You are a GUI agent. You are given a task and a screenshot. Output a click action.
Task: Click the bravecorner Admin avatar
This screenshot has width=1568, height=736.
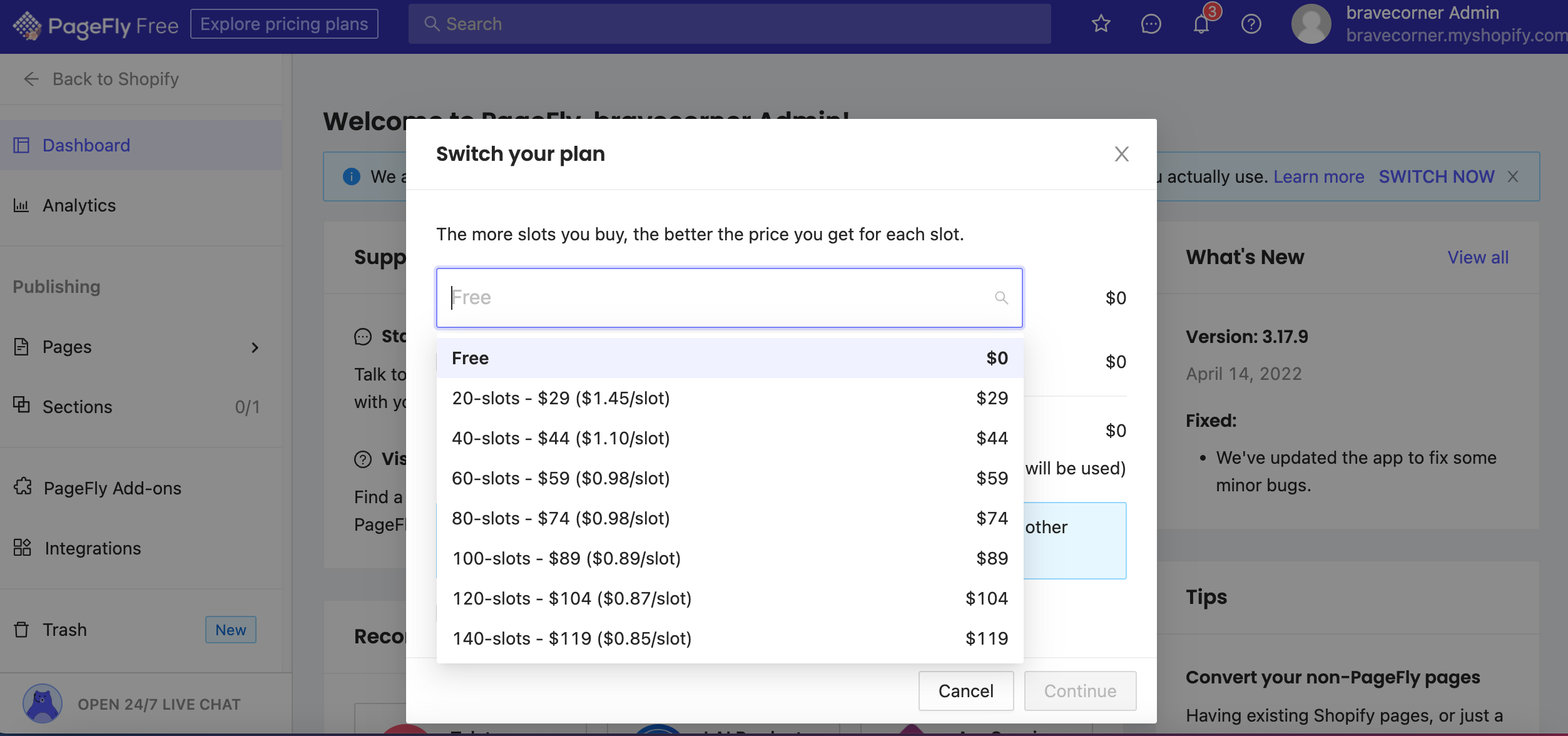click(1311, 24)
